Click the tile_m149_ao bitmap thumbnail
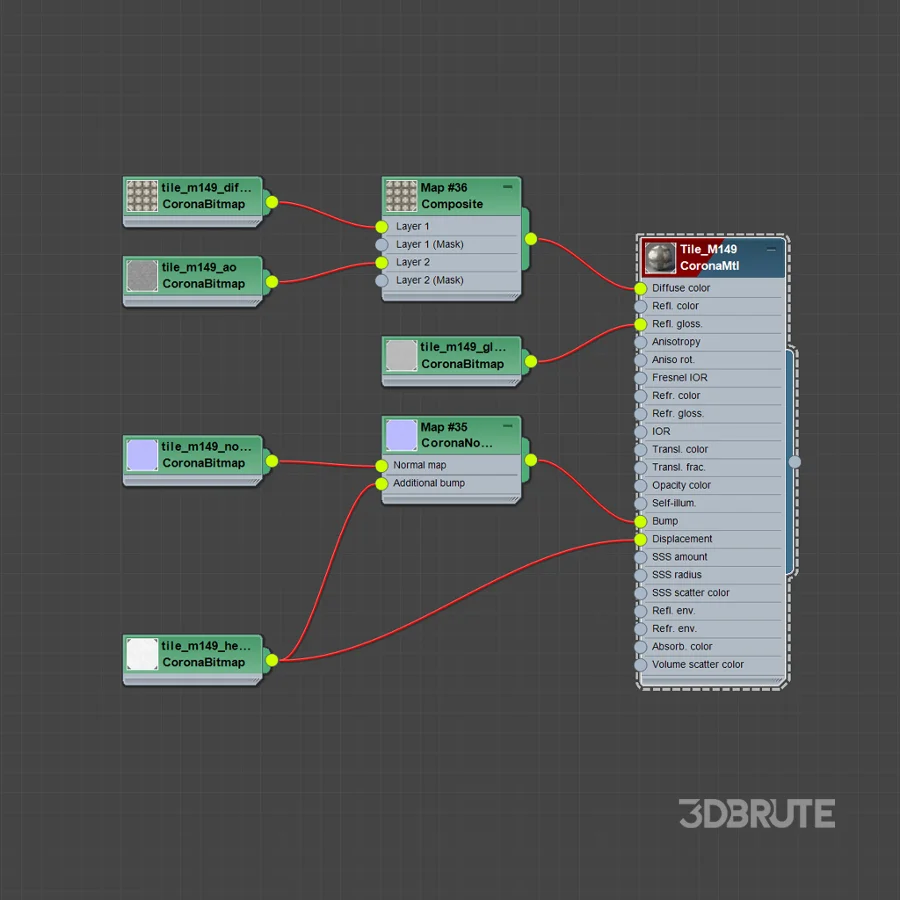900x900 pixels. (142, 276)
